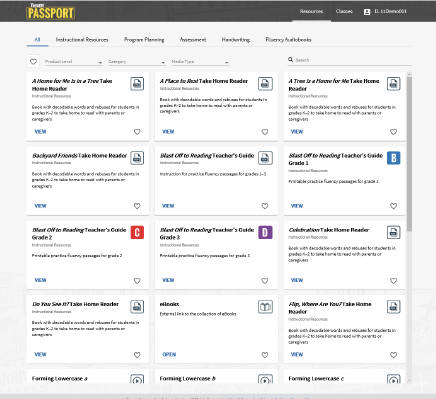View Blast Off Teacher's Guide Grade 3
436x399 pixels.
click(x=168, y=280)
